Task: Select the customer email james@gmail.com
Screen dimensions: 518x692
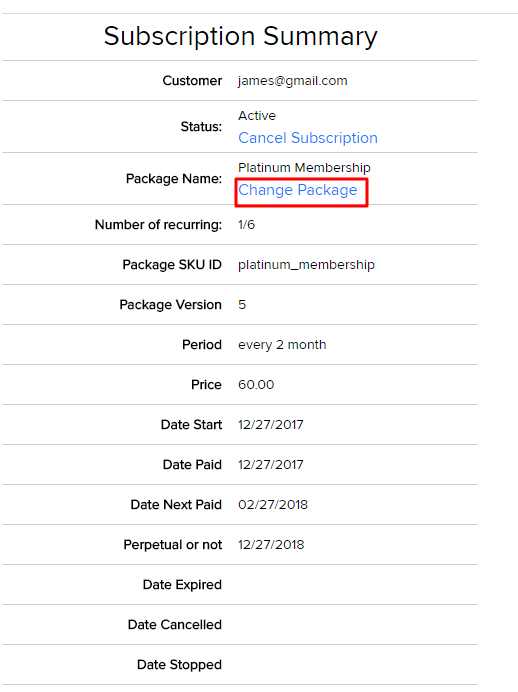Action: (293, 81)
